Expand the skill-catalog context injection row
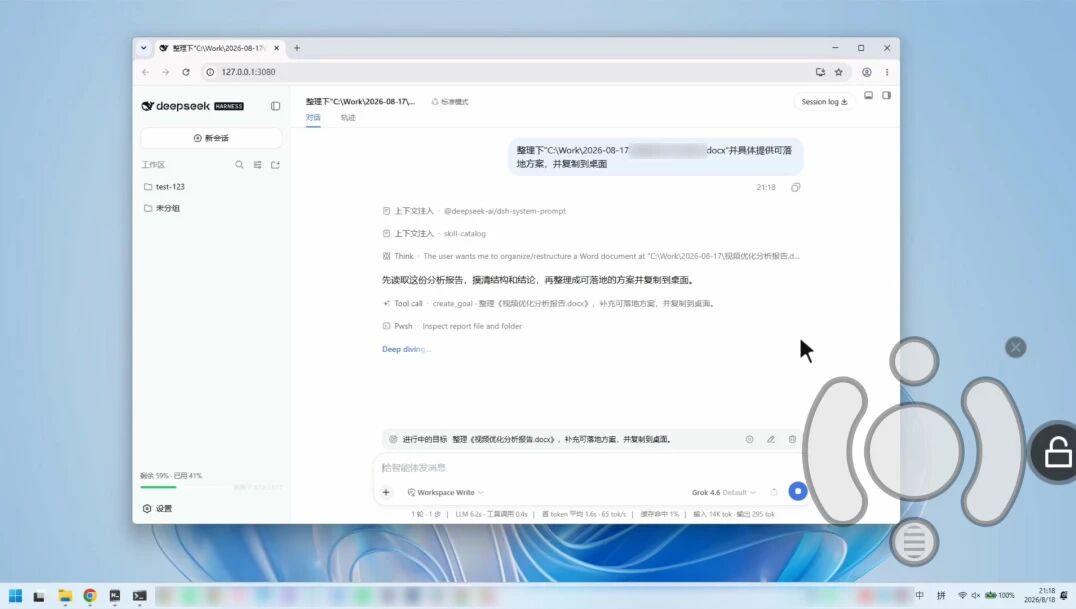This screenshot has width=1076, height=609. click(434, 233)
